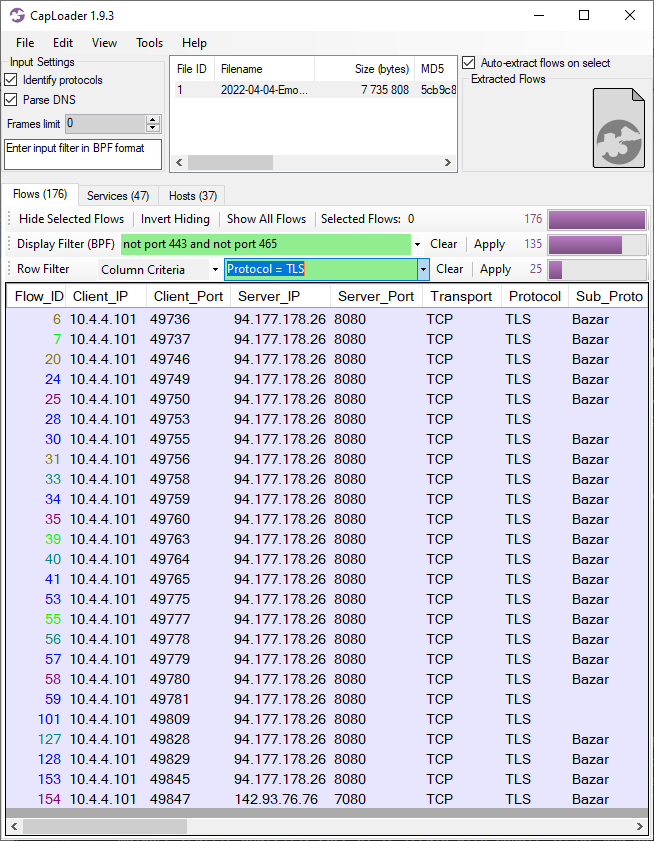654x841 pixels.
Task: Click the CapLoader app icon in title bar
Action: pyautogui.click(x=17, y=16)
